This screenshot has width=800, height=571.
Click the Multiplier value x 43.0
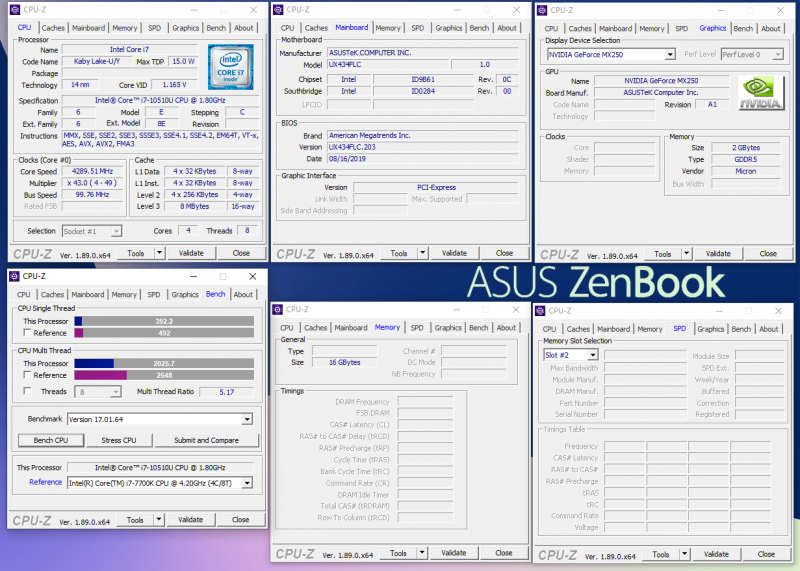(92, 183)
